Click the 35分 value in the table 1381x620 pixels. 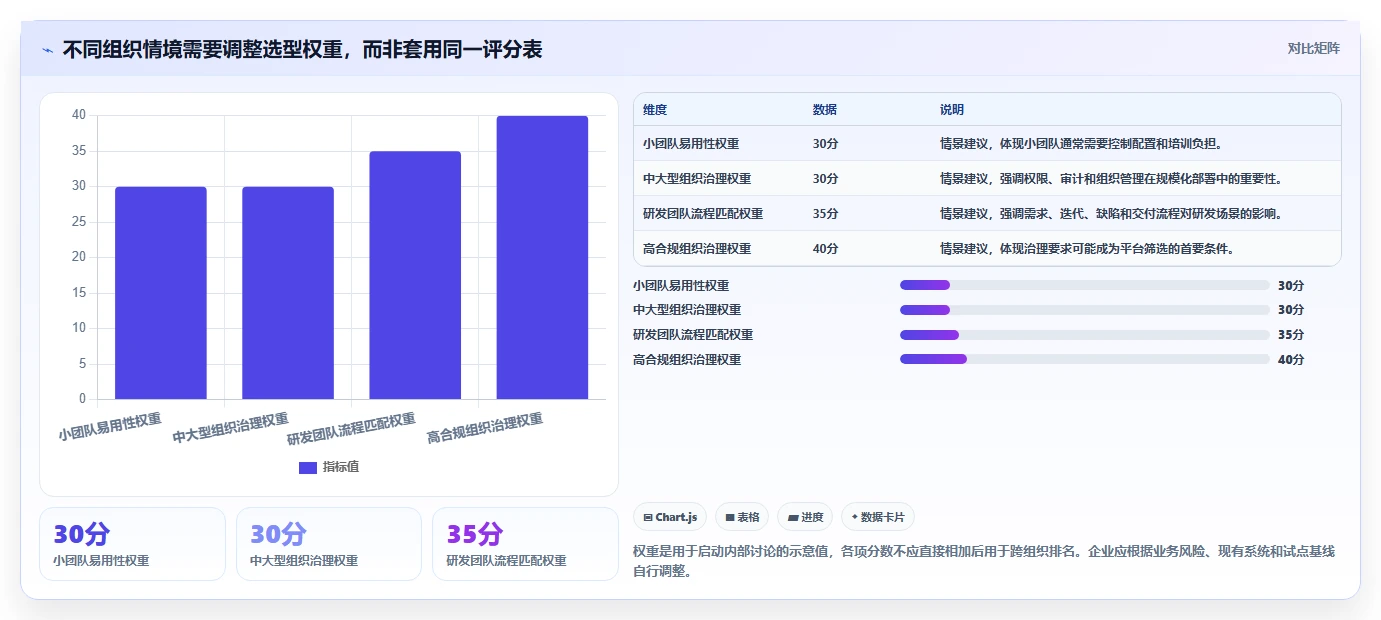(x=825, y=214)
